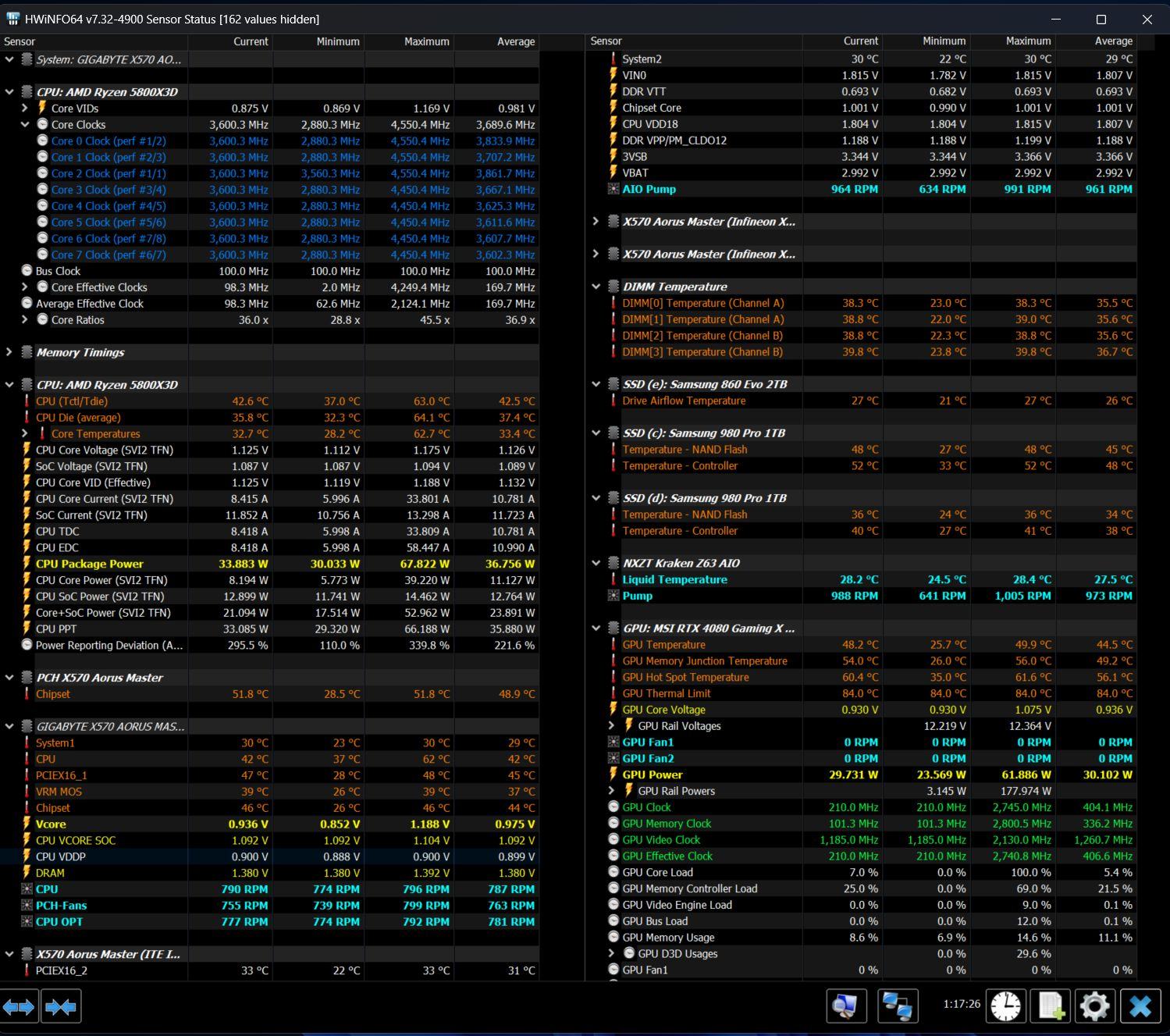Open the network connection computers icon

click(898, 1006)
